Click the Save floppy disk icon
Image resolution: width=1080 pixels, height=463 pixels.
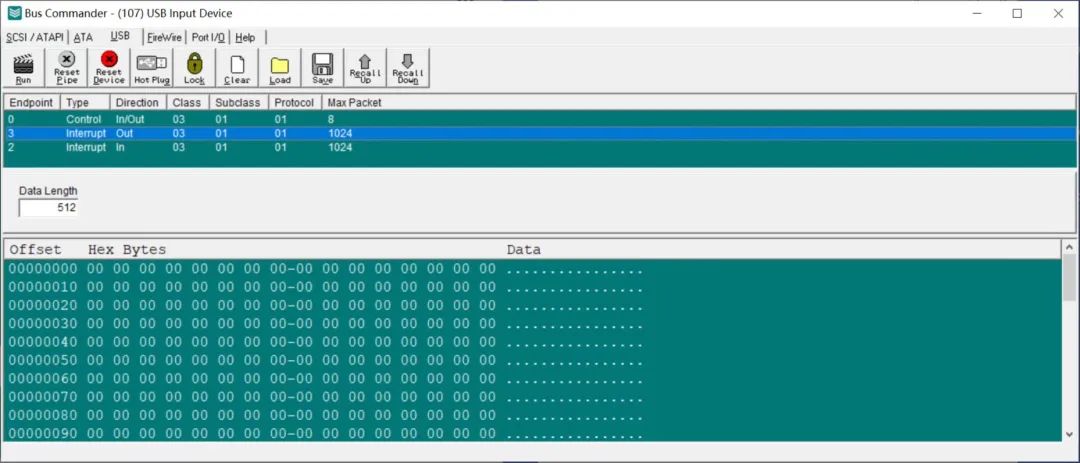322,64
